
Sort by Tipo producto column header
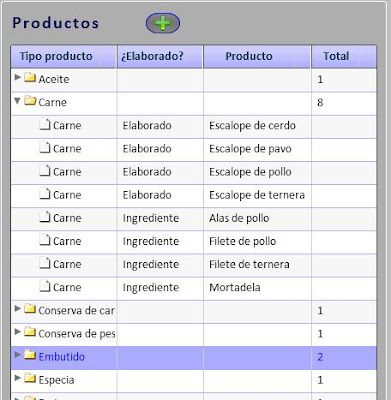pyautogui.click(x=64, y=57)
